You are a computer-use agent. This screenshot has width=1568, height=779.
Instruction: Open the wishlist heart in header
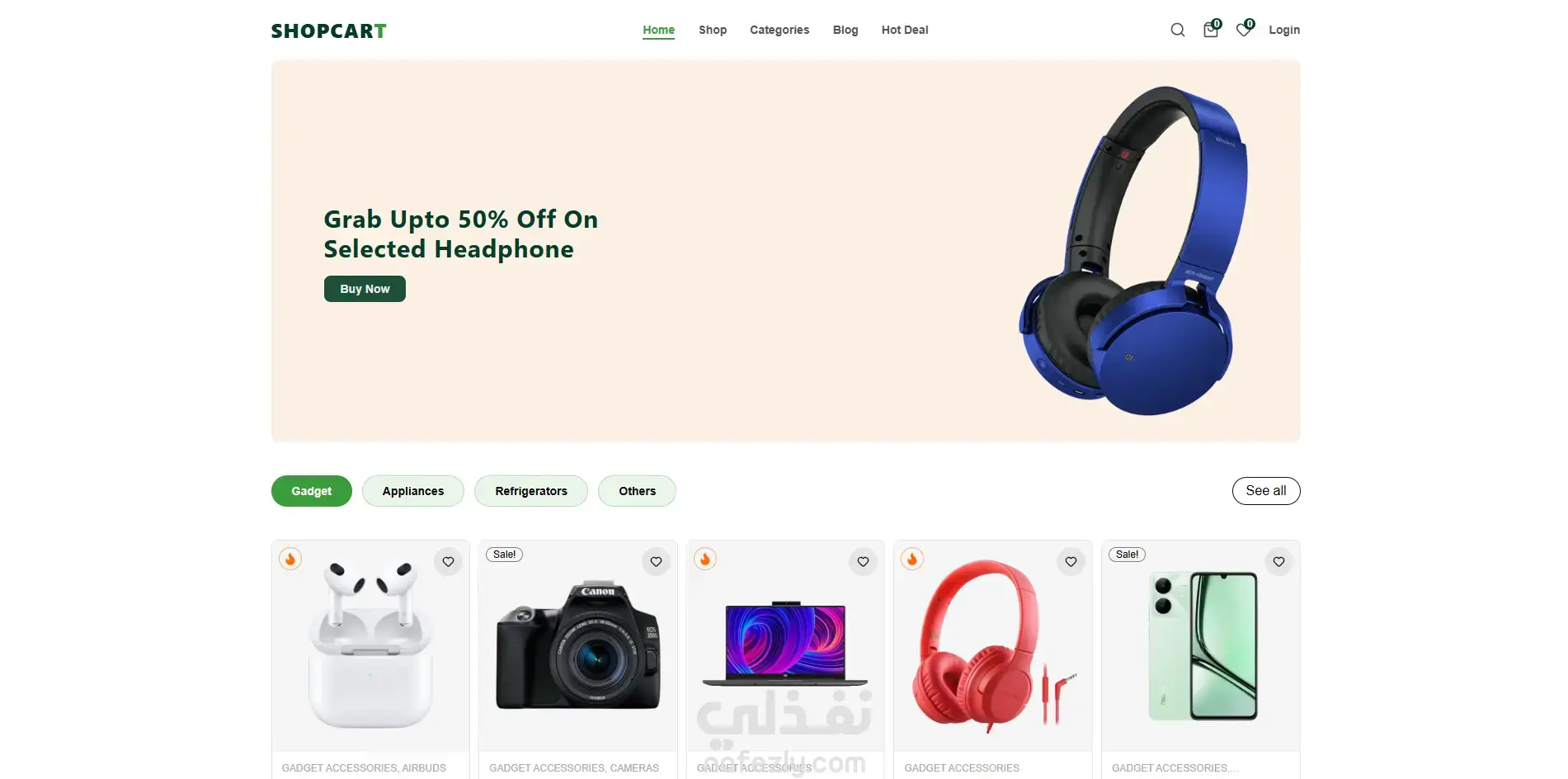pos(1244,30)
